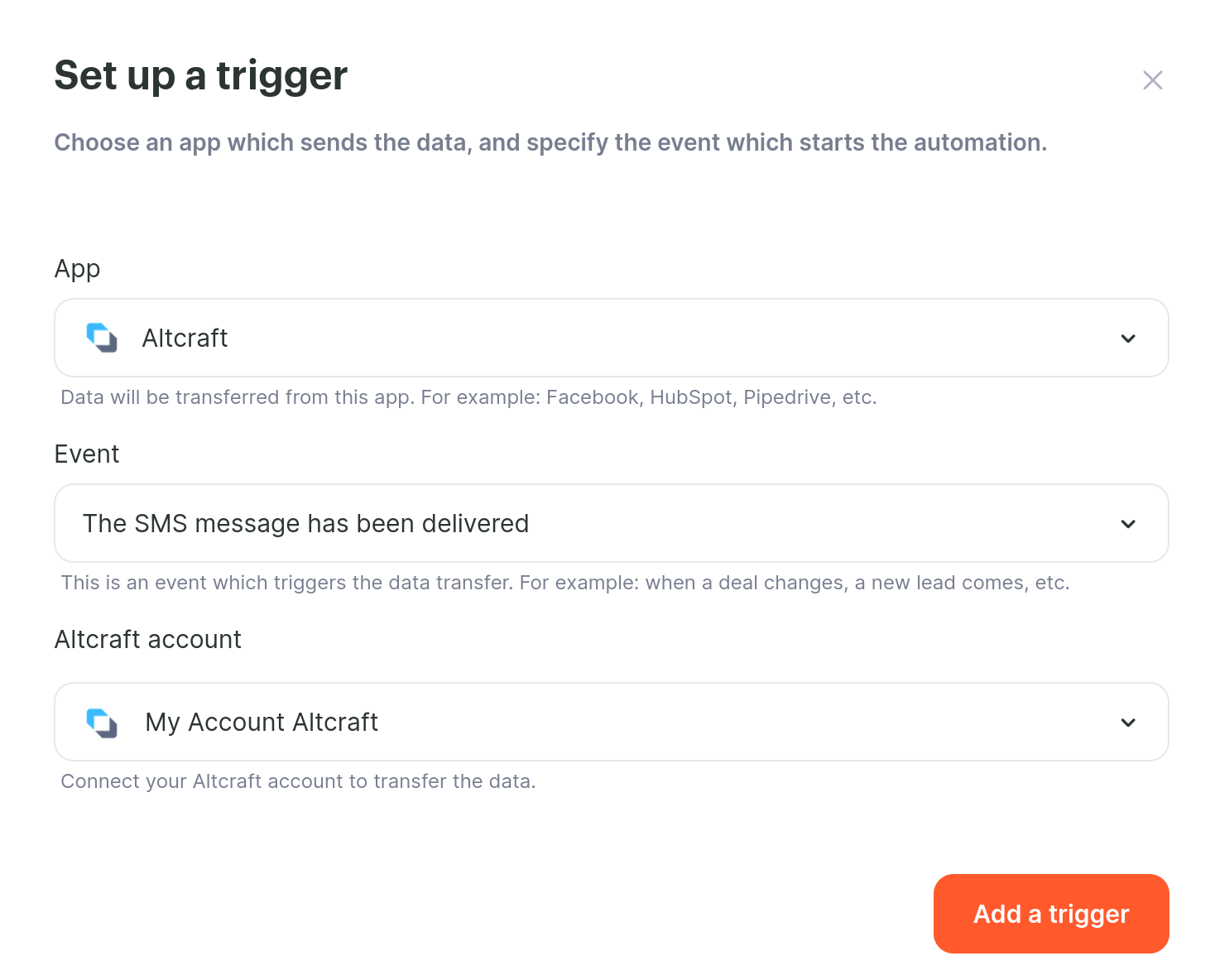Expand the Altcraft account dropdown chevron
Screen dimensions: 1215x980
click(1127, 723)
